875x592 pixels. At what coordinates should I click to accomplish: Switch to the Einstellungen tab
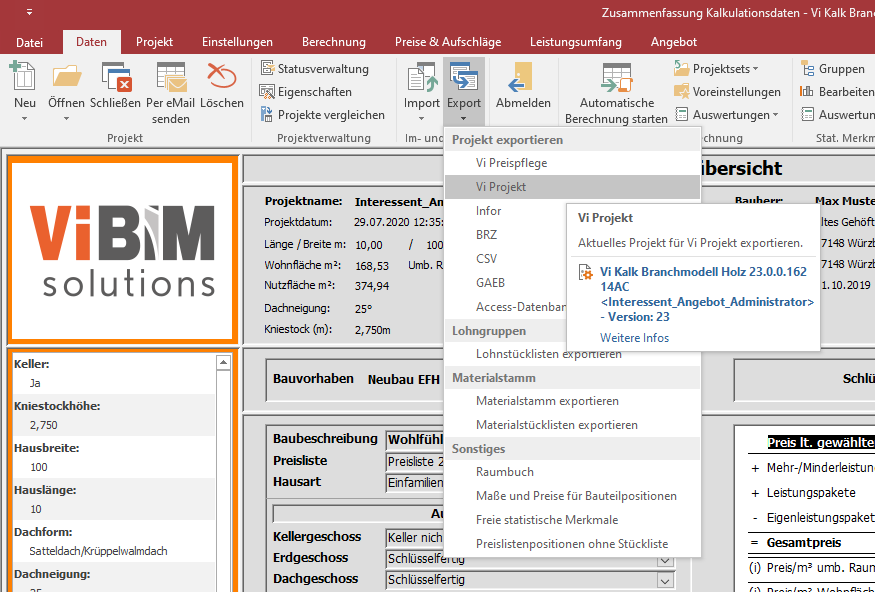237,42
